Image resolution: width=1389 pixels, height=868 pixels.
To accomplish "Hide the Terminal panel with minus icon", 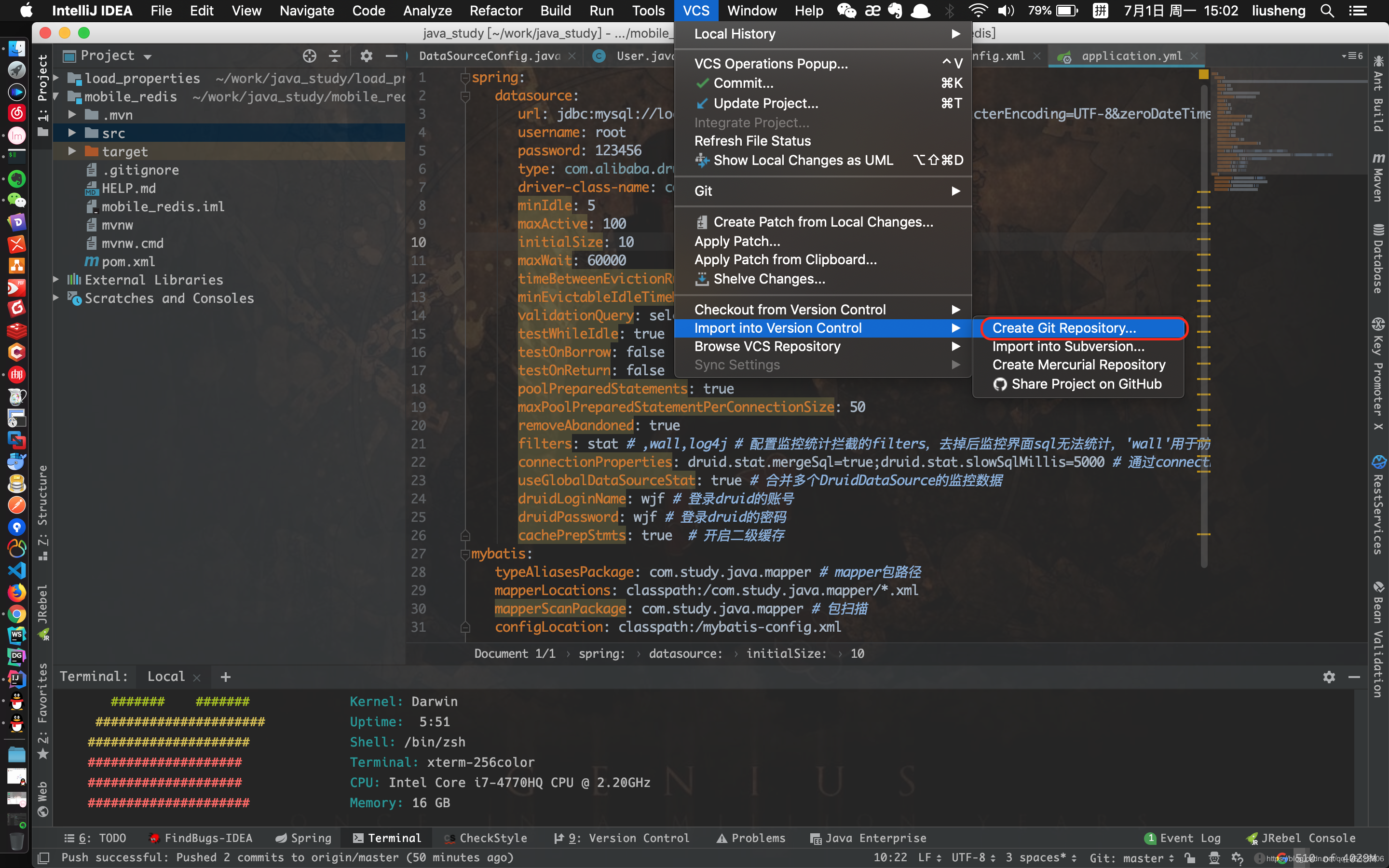I will (x=1354, y=677).
